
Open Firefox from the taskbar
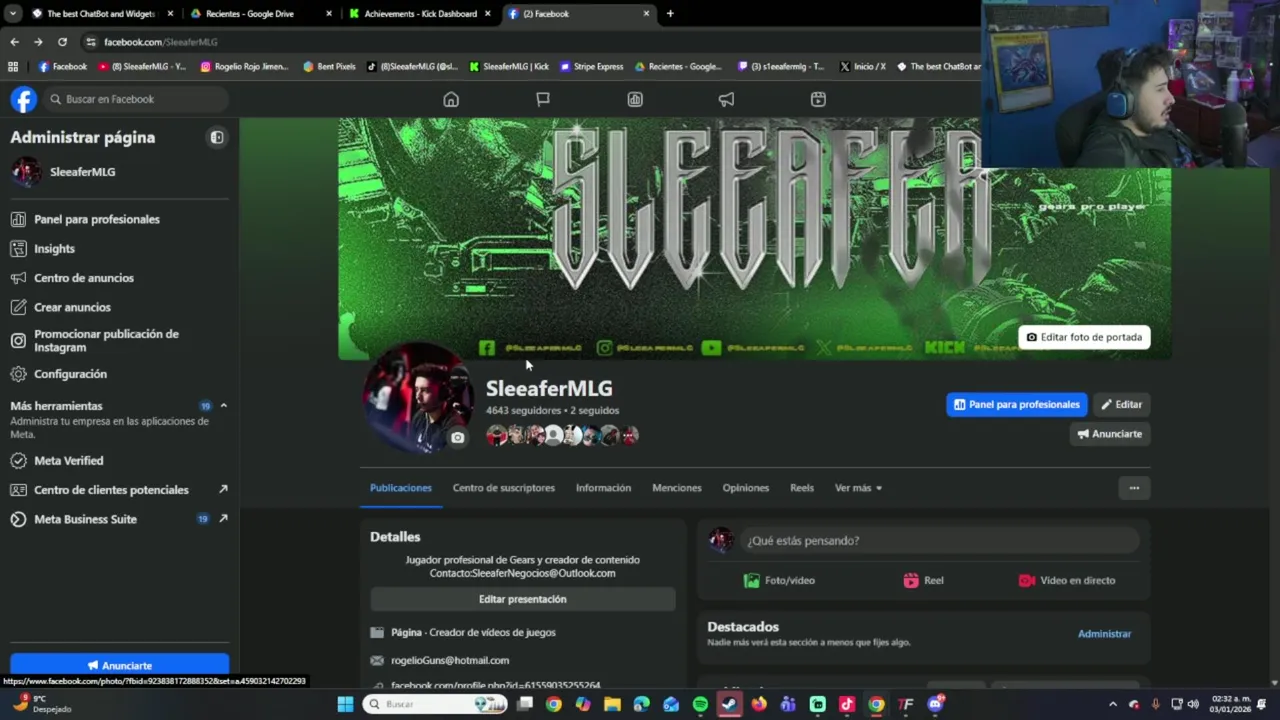[759, 704]
